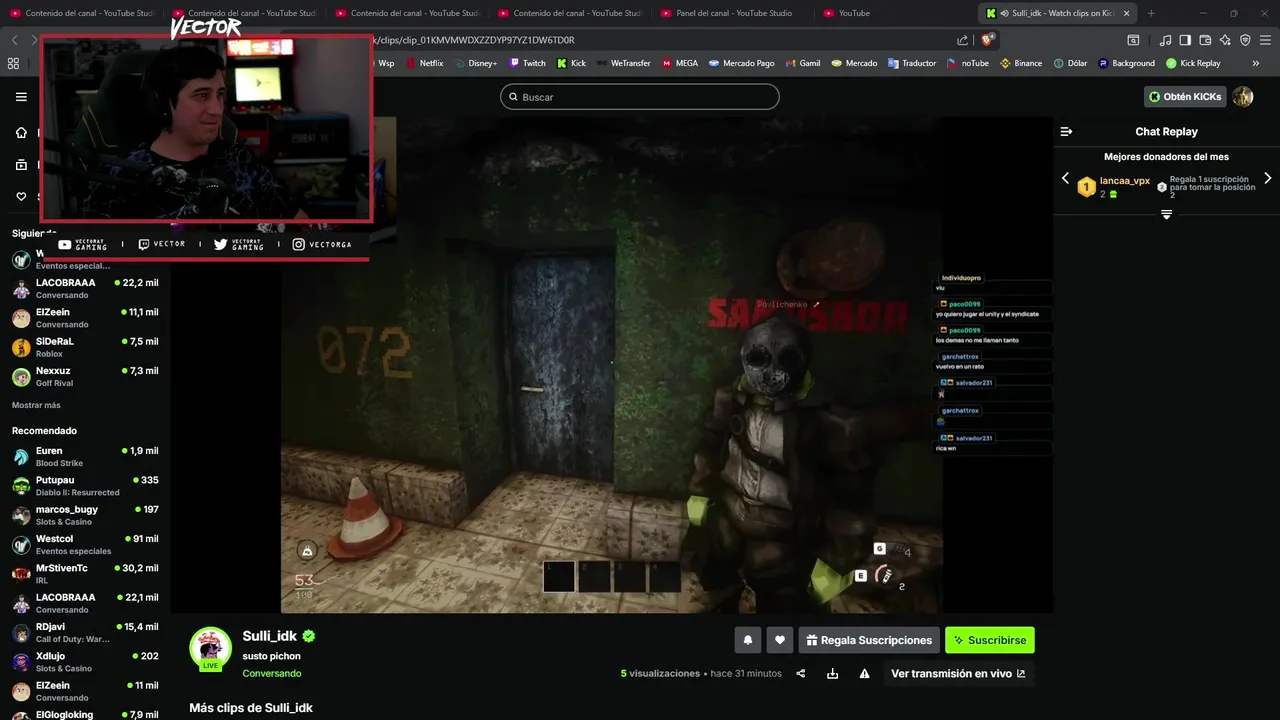Show next top donor with right chevron
This screenshot has width=1280, height=720.
coord(1267,178)
